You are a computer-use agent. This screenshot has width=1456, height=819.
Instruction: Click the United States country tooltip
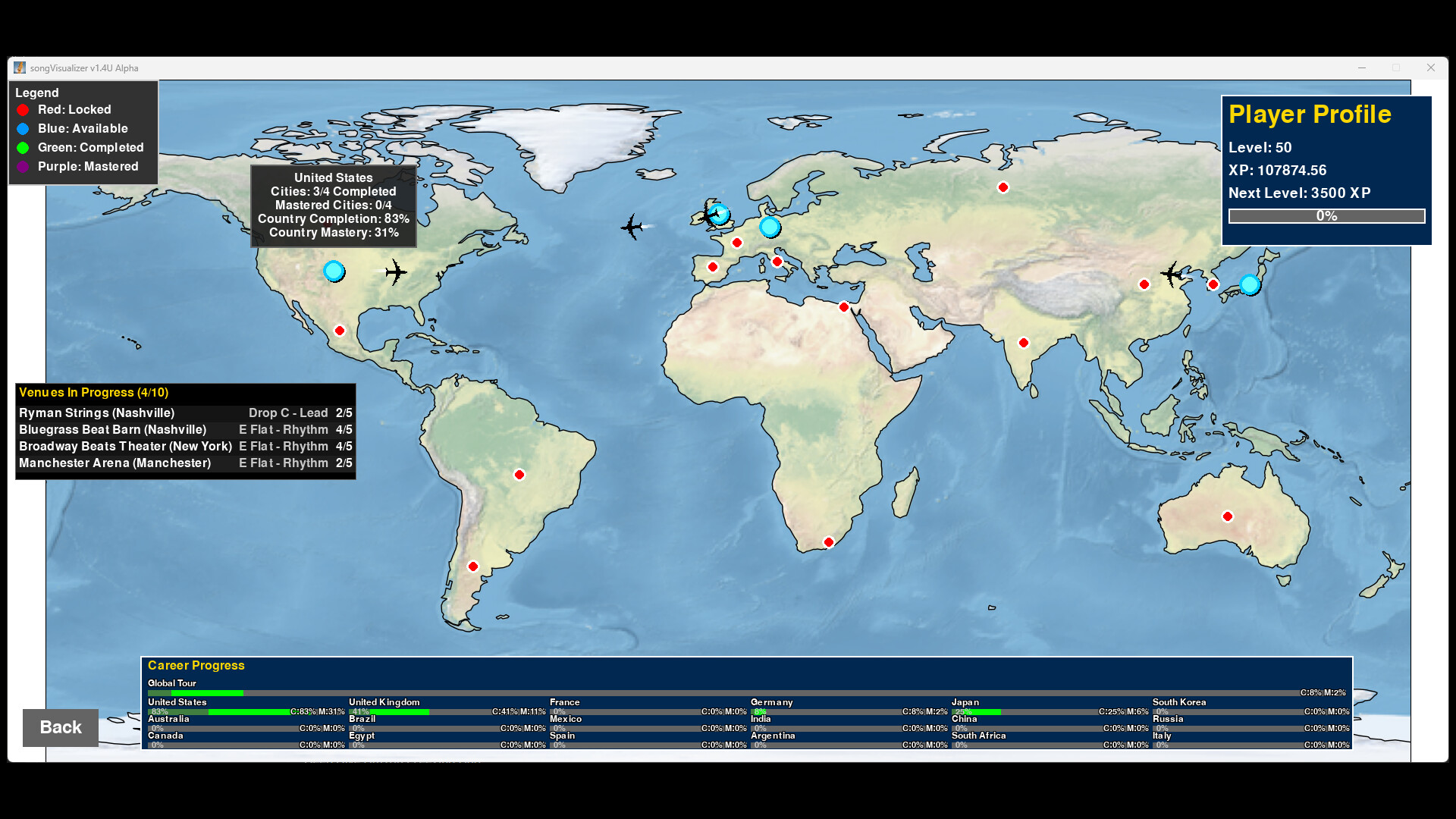[334, 205]
